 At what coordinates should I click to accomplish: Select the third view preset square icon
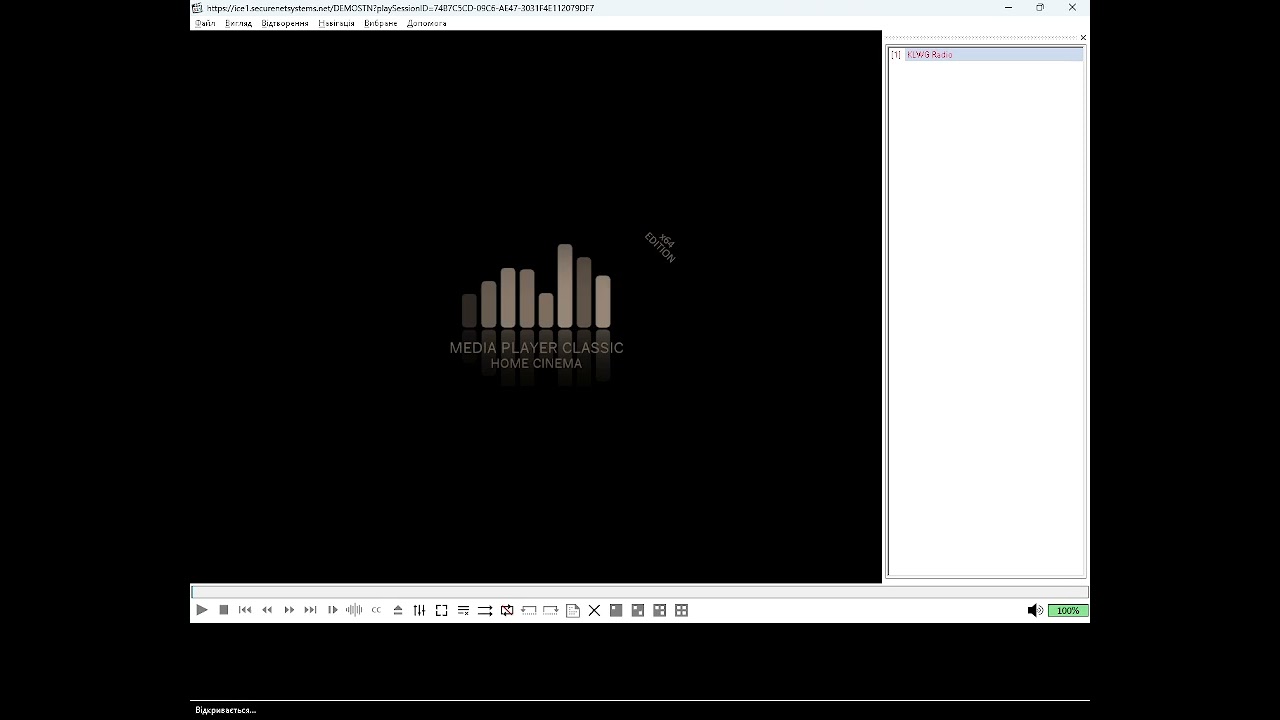[660, 610]
